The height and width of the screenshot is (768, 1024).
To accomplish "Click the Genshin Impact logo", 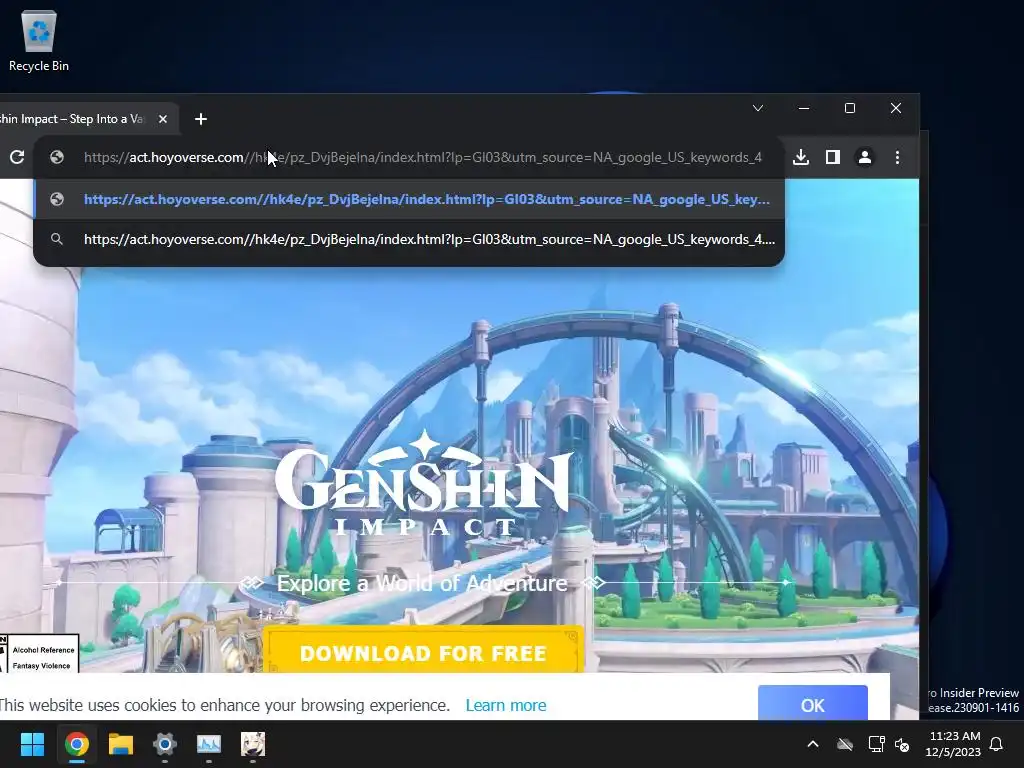I will pyautogui.click(x=423, y=483).
